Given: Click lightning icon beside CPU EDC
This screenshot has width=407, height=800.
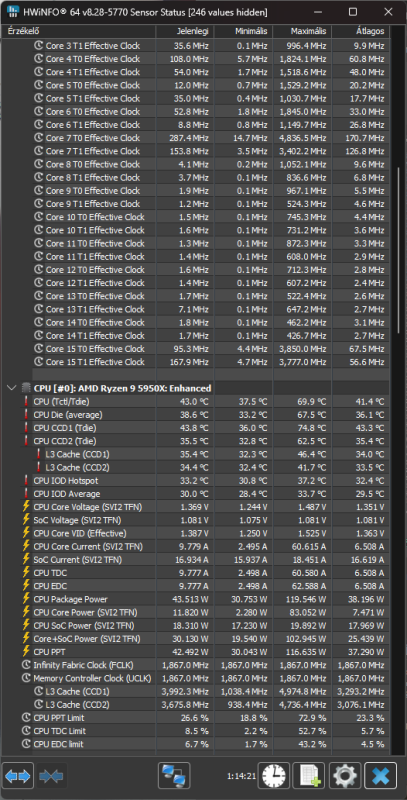Looking at the screenshot, I should [x=26, y=586].
